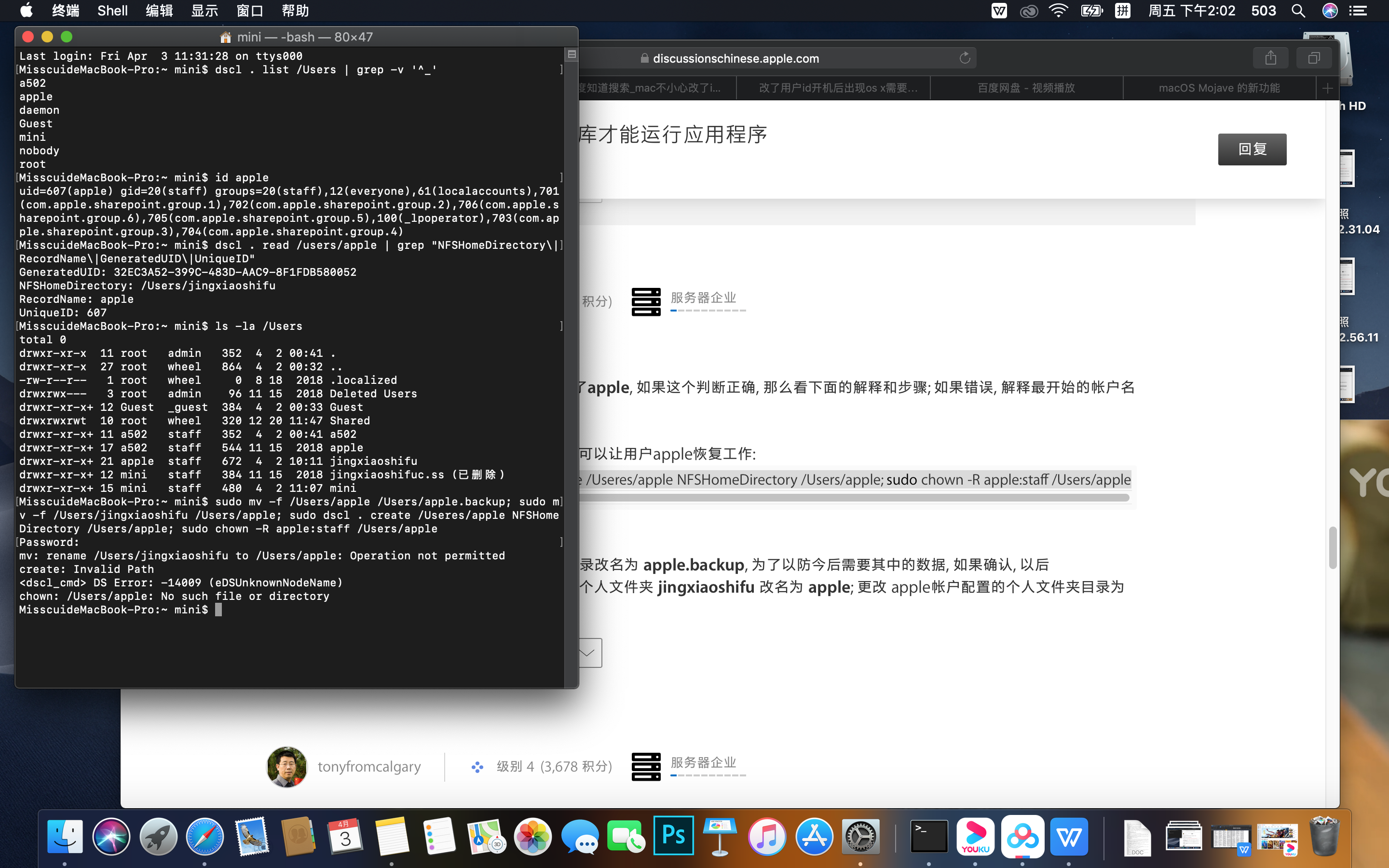Screen dimensions: 1389x868
Task: Open tonyfromcalgary's profile link
Action: click(x=369, y=766)
